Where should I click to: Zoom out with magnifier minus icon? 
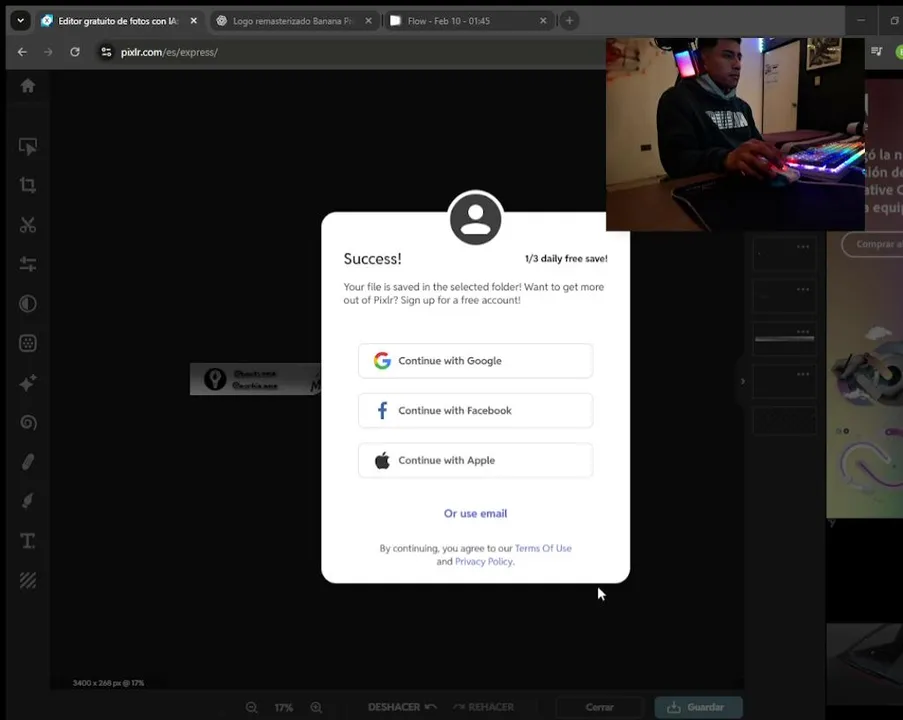tap(252, 707)
